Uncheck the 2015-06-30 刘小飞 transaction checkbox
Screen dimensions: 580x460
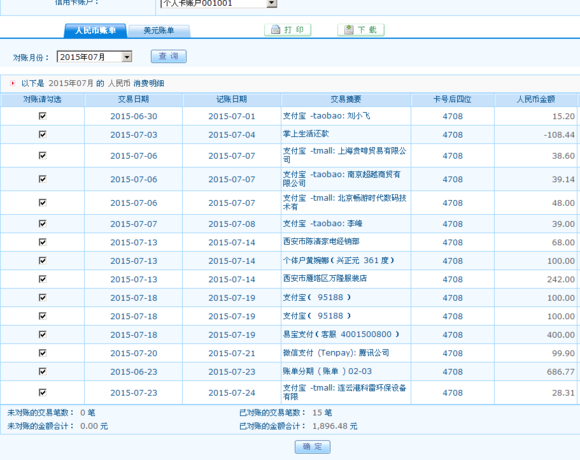coord(43,116)
